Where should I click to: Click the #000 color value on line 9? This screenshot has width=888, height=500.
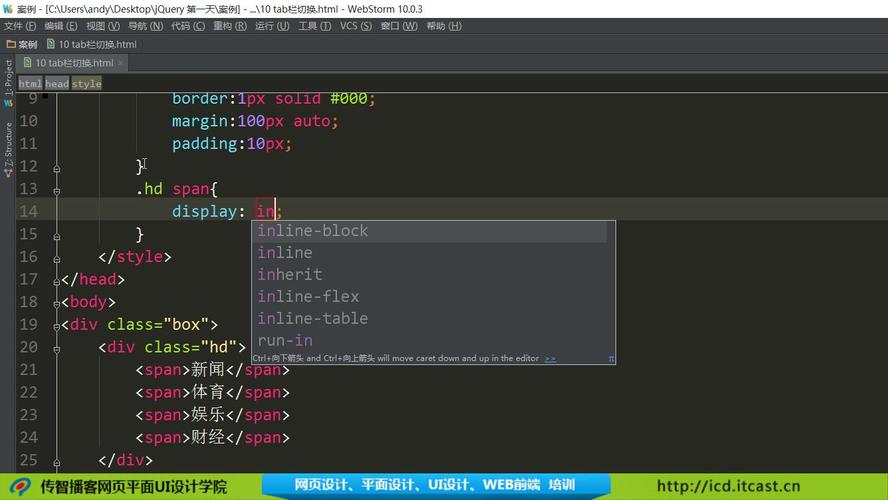[349, 99]
